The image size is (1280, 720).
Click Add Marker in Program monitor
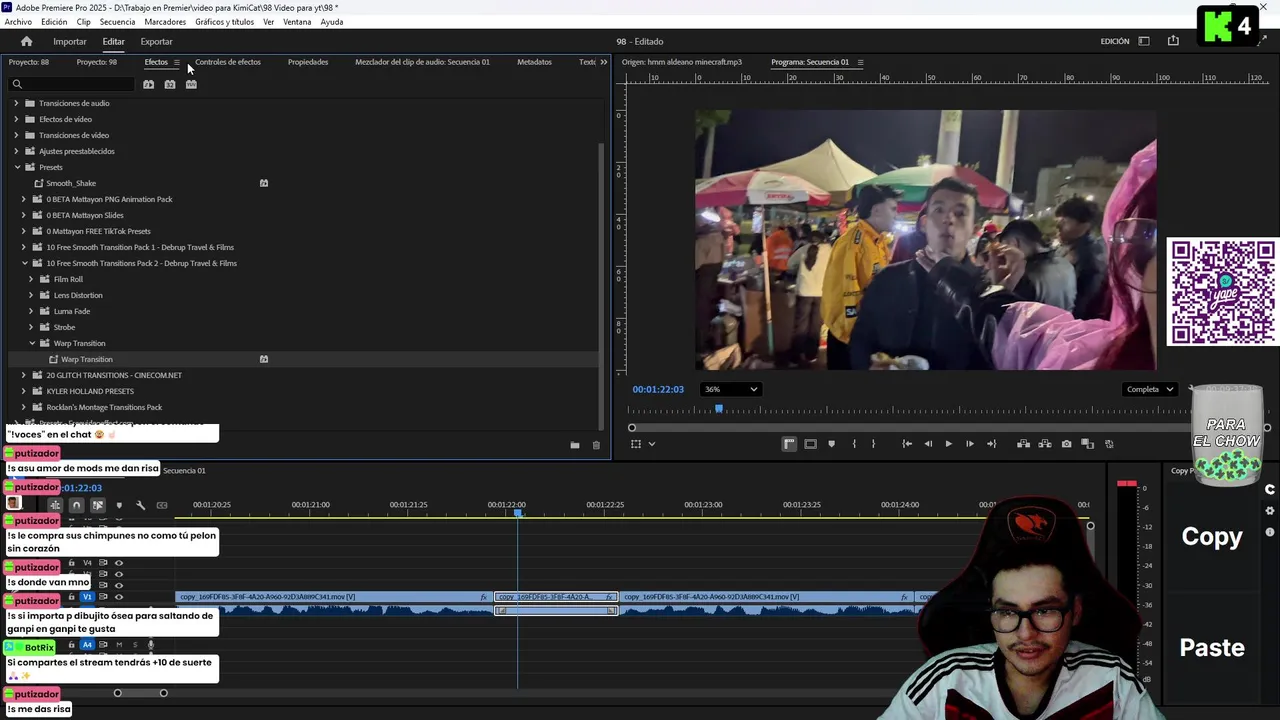pos(831,444)
